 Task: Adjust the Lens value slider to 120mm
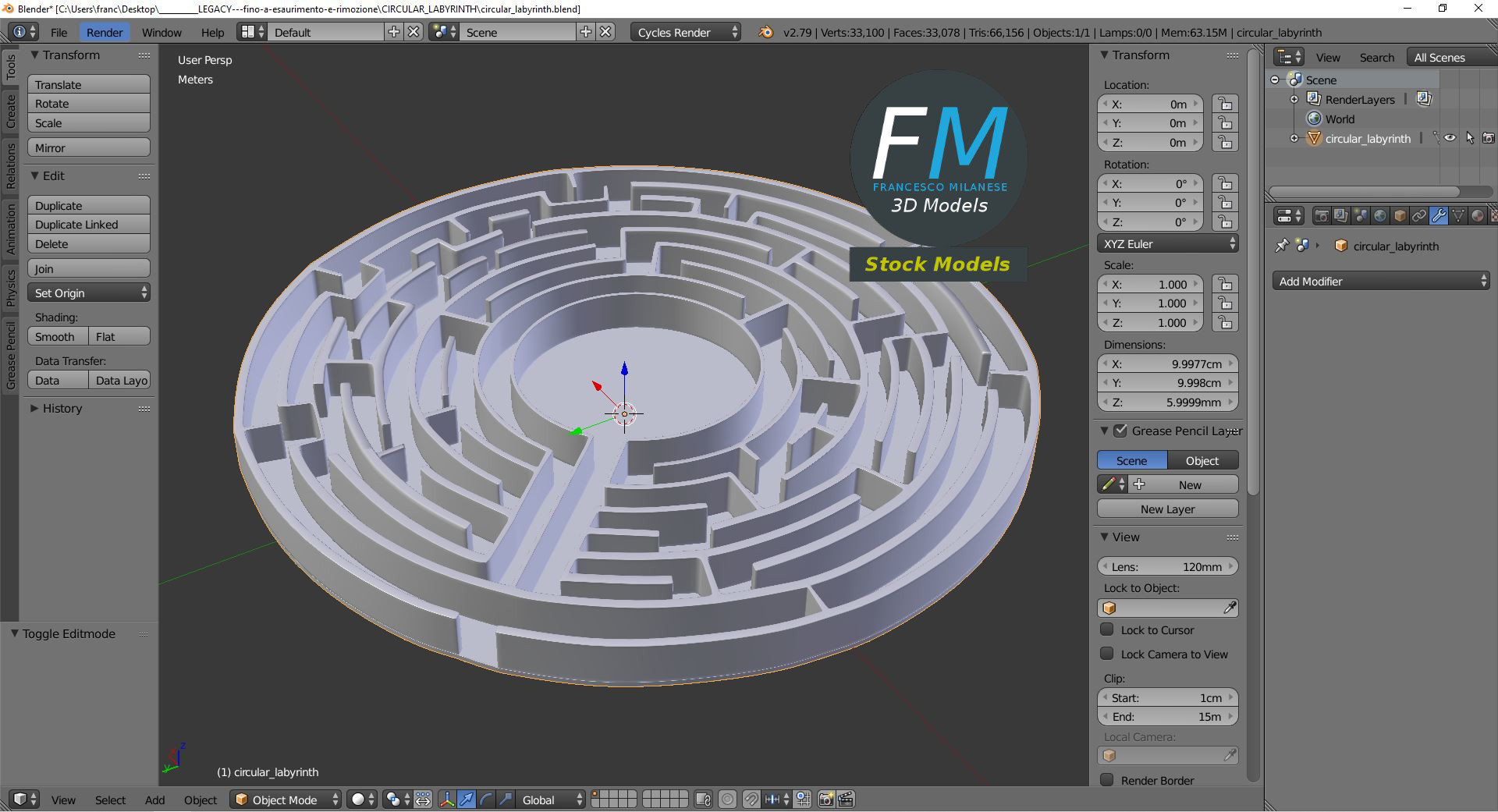[1167, 566]
